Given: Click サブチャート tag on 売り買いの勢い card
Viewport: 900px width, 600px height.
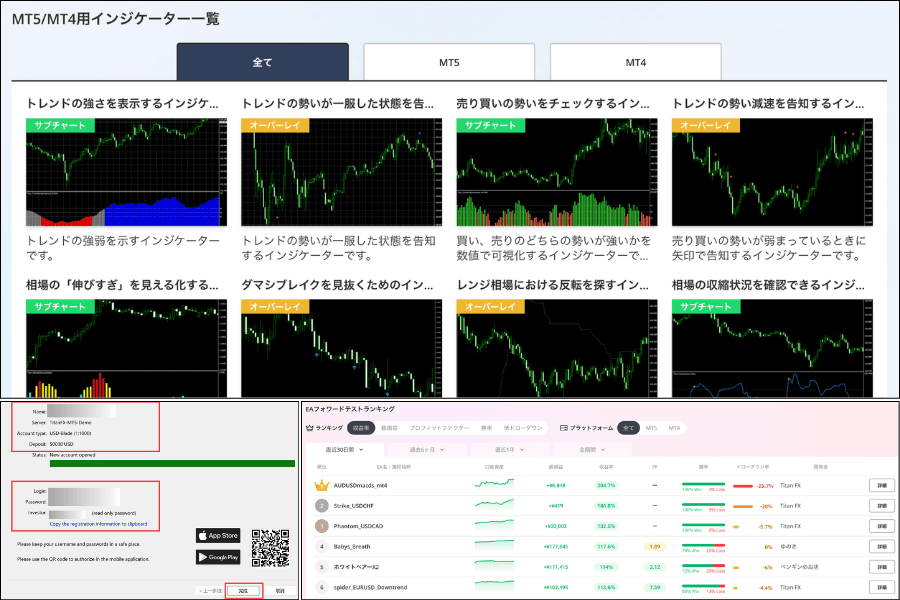Looking at the screenshot, I should [491, 125].
